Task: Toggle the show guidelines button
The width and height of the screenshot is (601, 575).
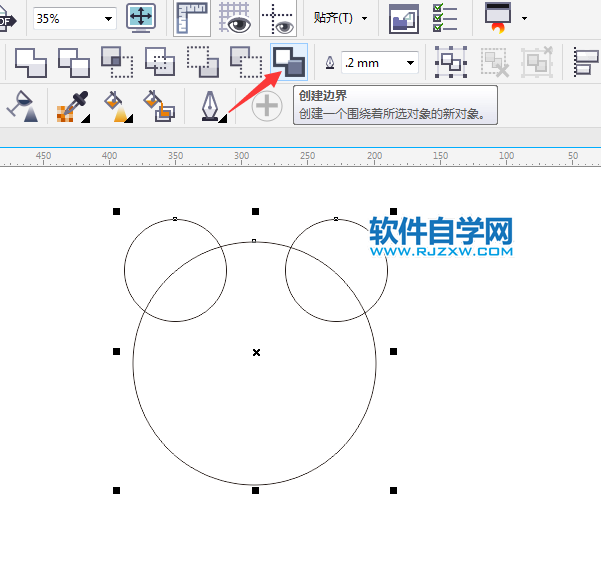Action: [276, 18]
